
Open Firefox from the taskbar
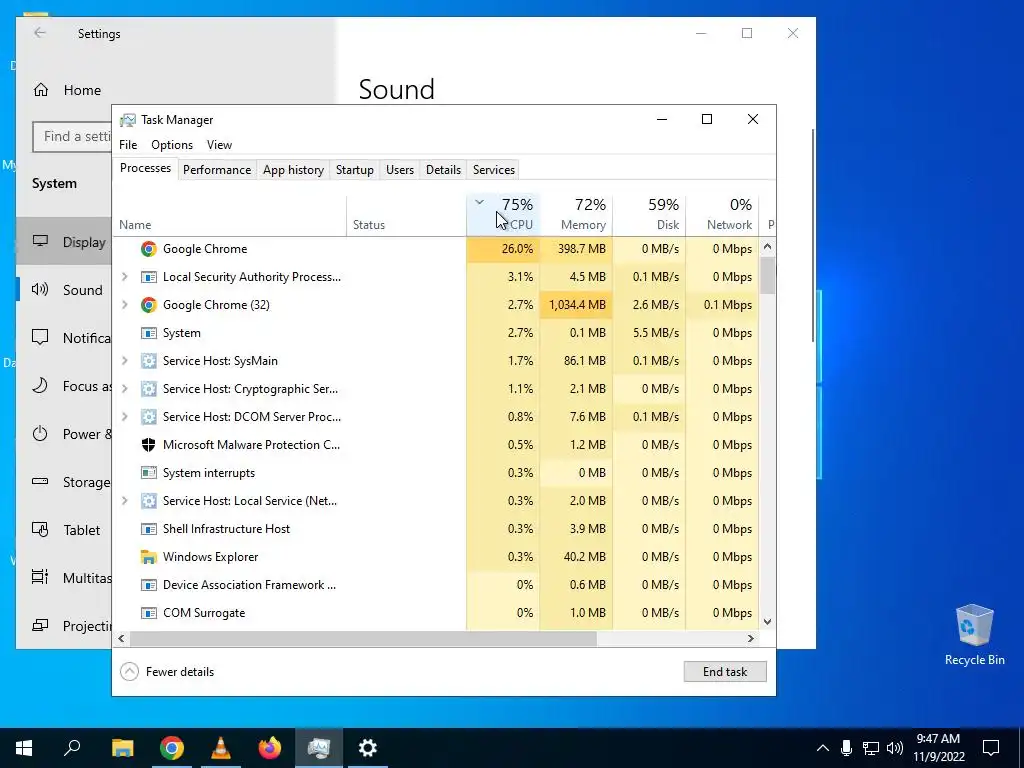pyautogui.click(x=270, y=748)
